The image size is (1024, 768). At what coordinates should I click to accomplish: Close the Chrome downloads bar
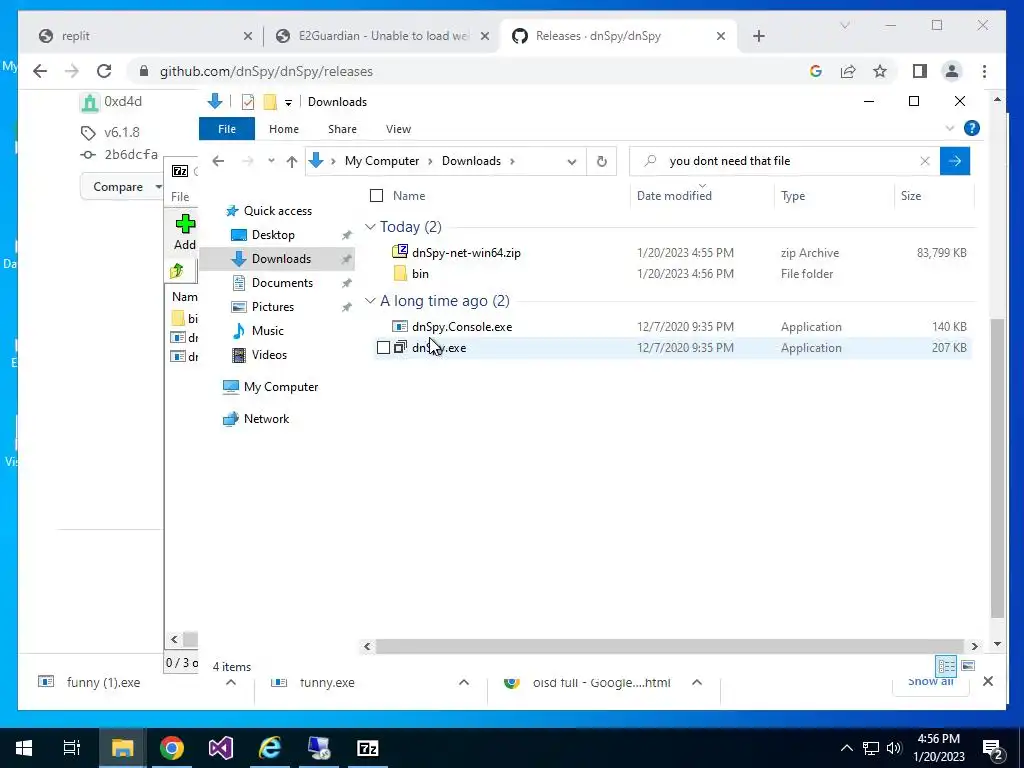click(987, 681)
